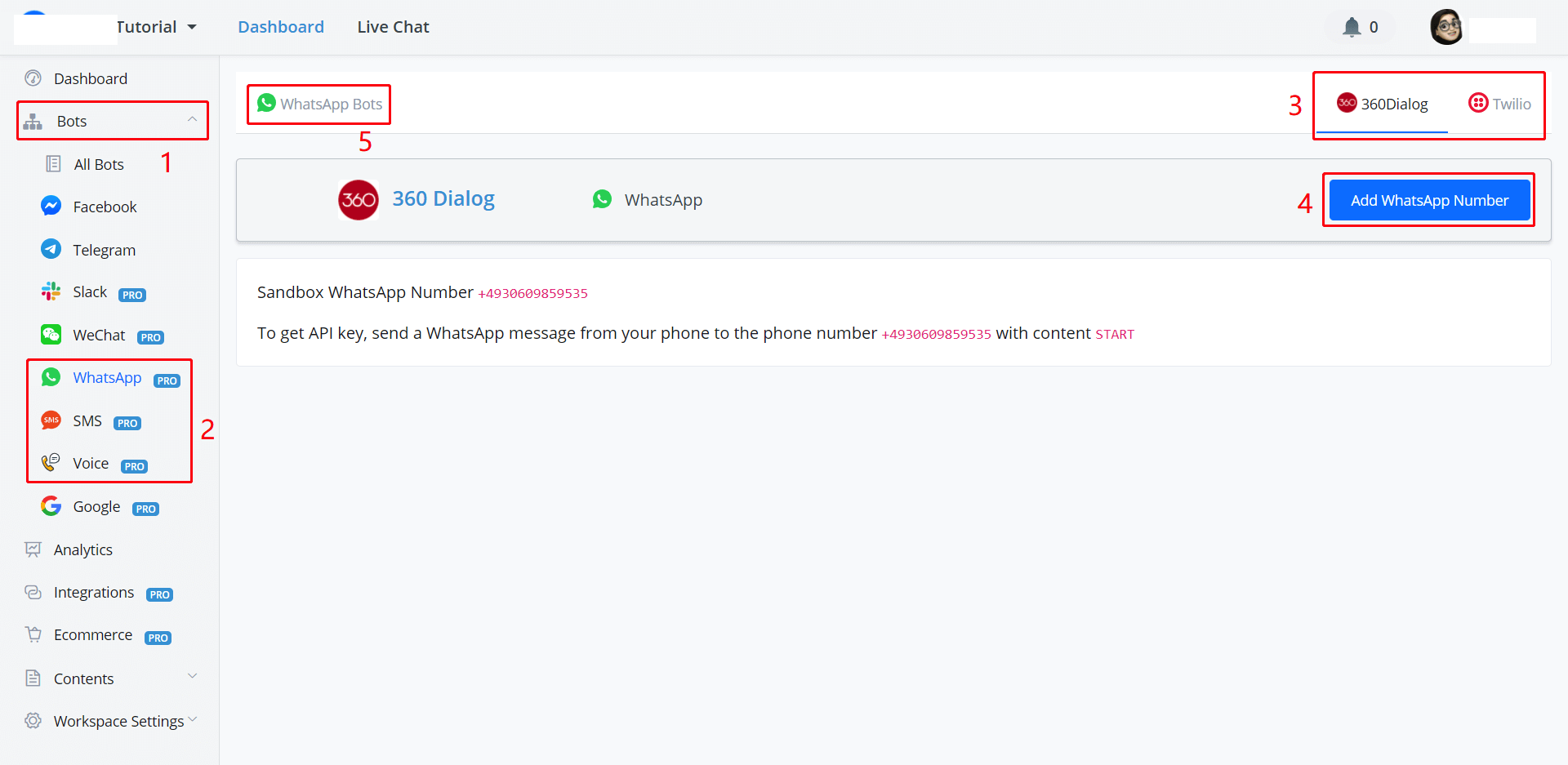Click the START keyword text

pyautogui.click(x=1115, y=334)
